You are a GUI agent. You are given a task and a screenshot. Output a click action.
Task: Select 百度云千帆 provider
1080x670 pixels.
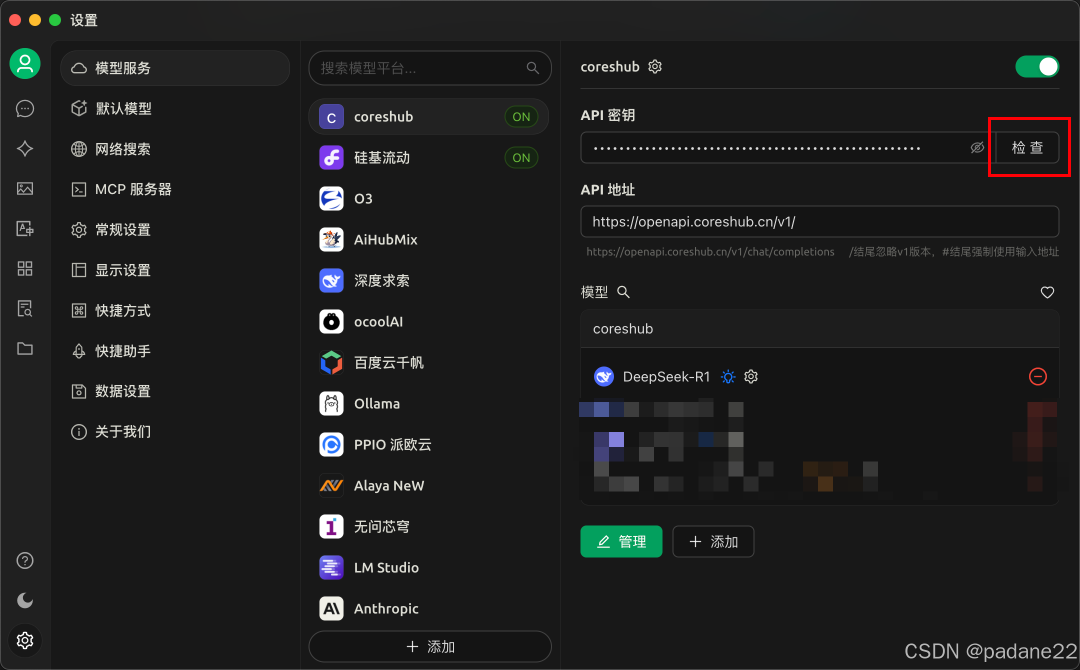click(x=428, y=363)
